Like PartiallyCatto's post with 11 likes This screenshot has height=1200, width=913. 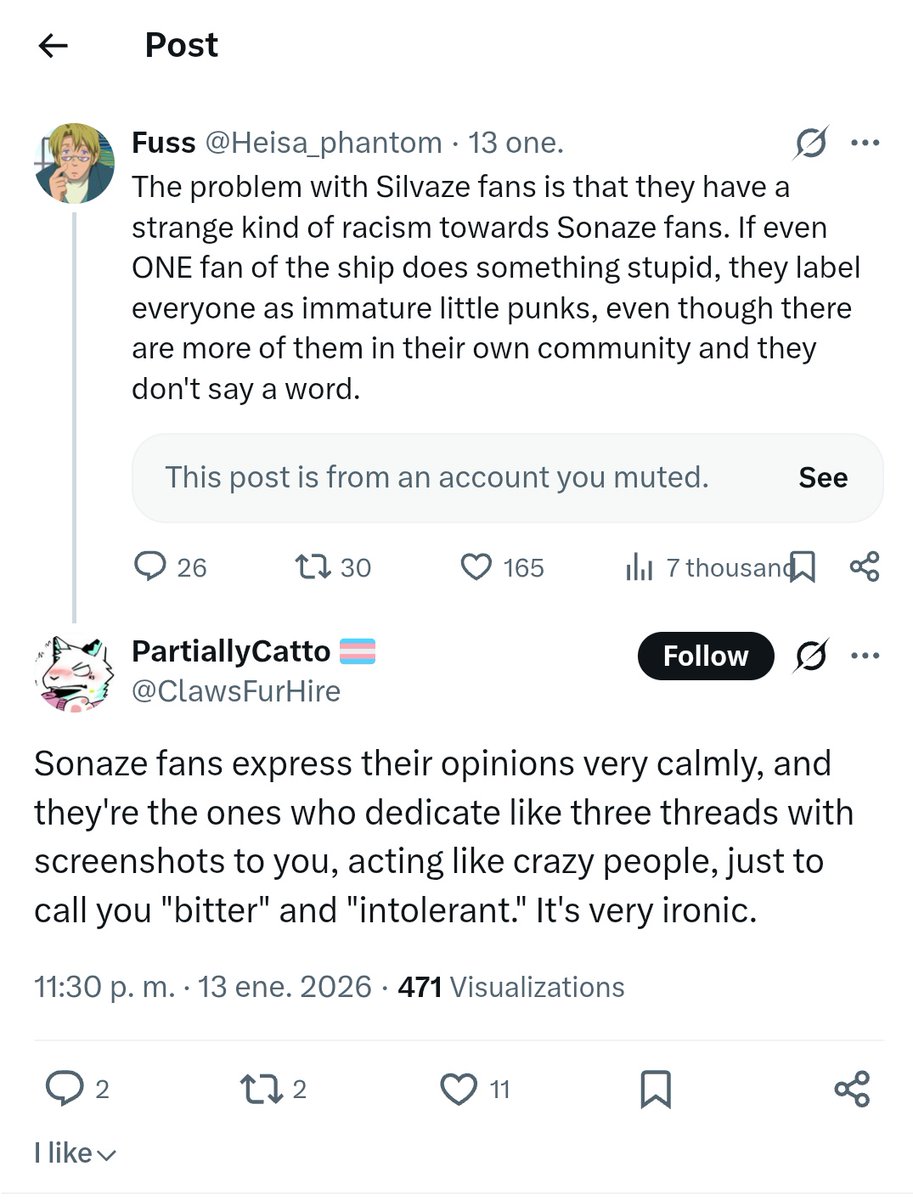460,1088
